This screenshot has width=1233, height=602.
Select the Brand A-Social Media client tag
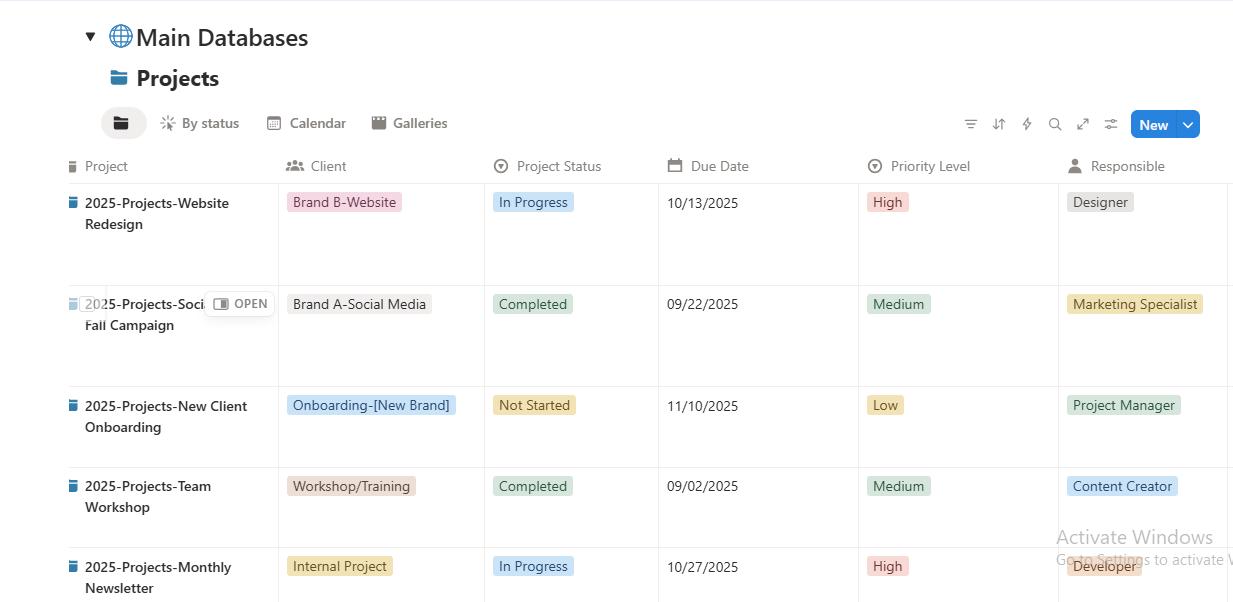coord(359,304)
